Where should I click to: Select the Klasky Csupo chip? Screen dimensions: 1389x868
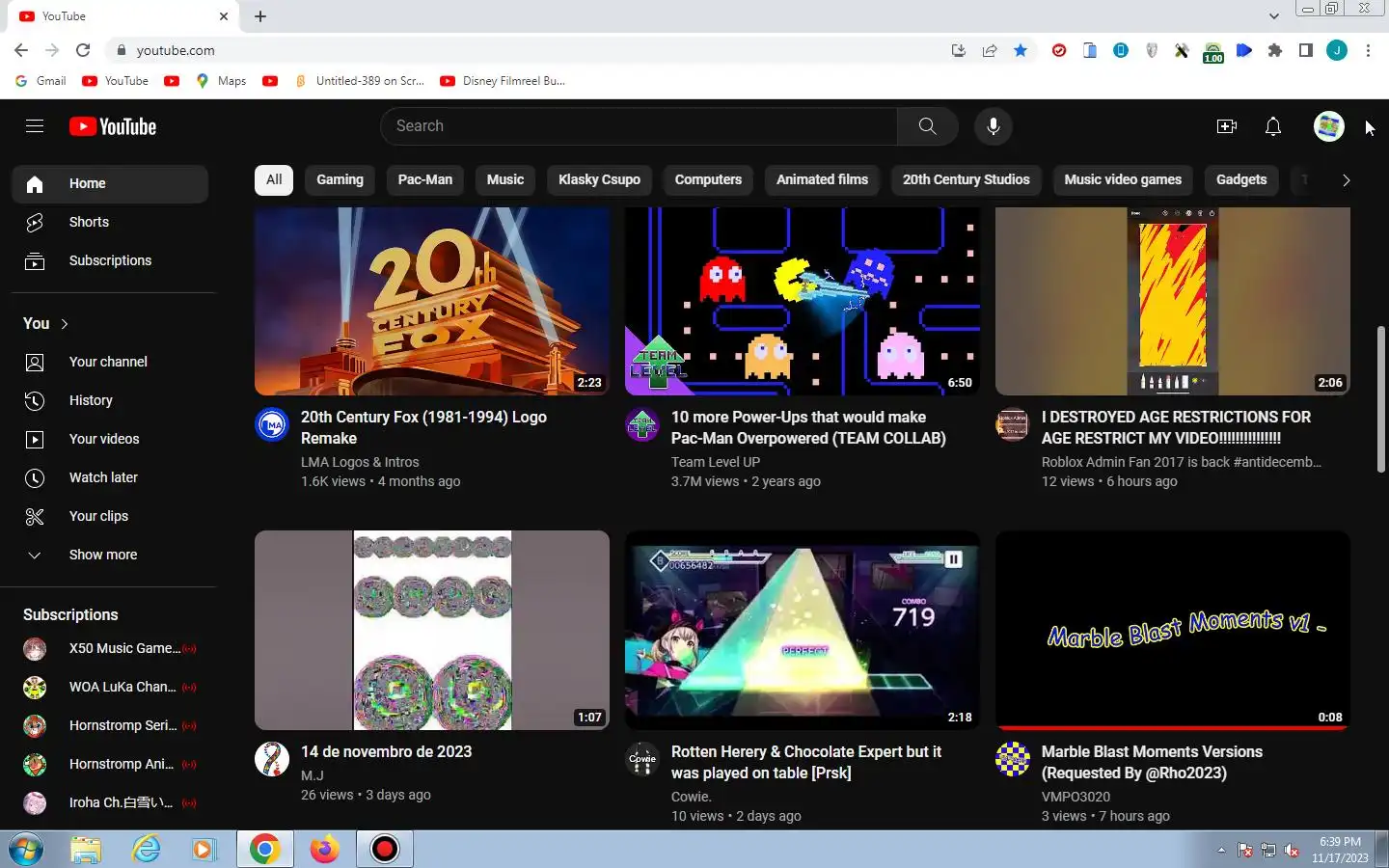point(599,179)
